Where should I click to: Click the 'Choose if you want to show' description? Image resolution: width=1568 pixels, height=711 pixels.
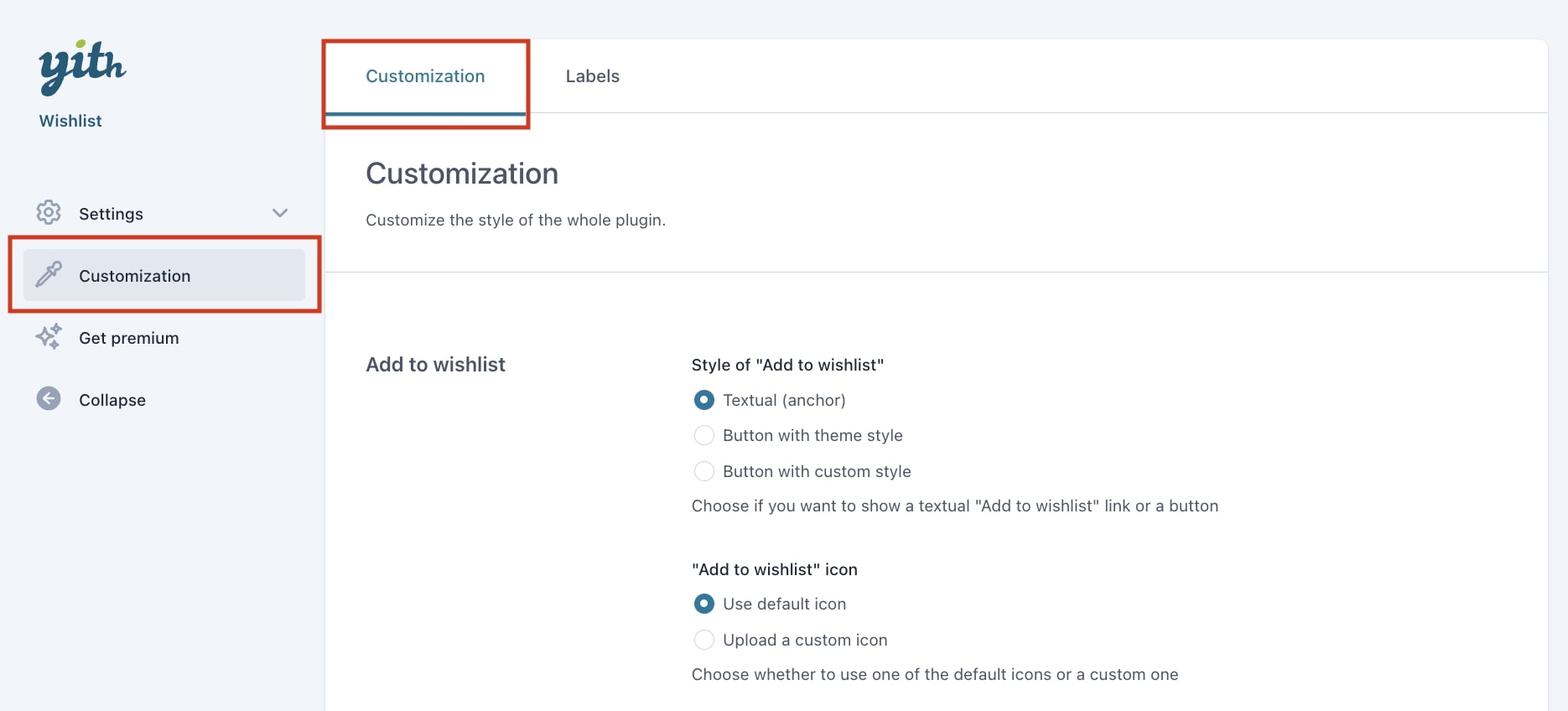click(955, 506)
